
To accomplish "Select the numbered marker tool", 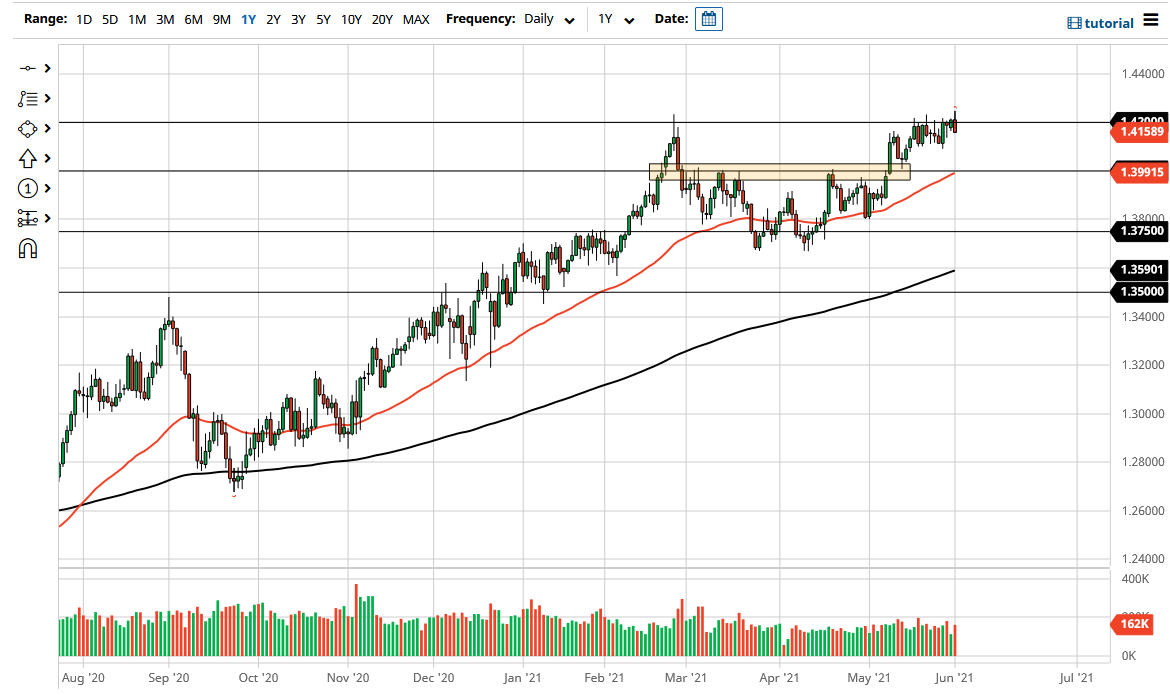I will (x=28, y=188).
